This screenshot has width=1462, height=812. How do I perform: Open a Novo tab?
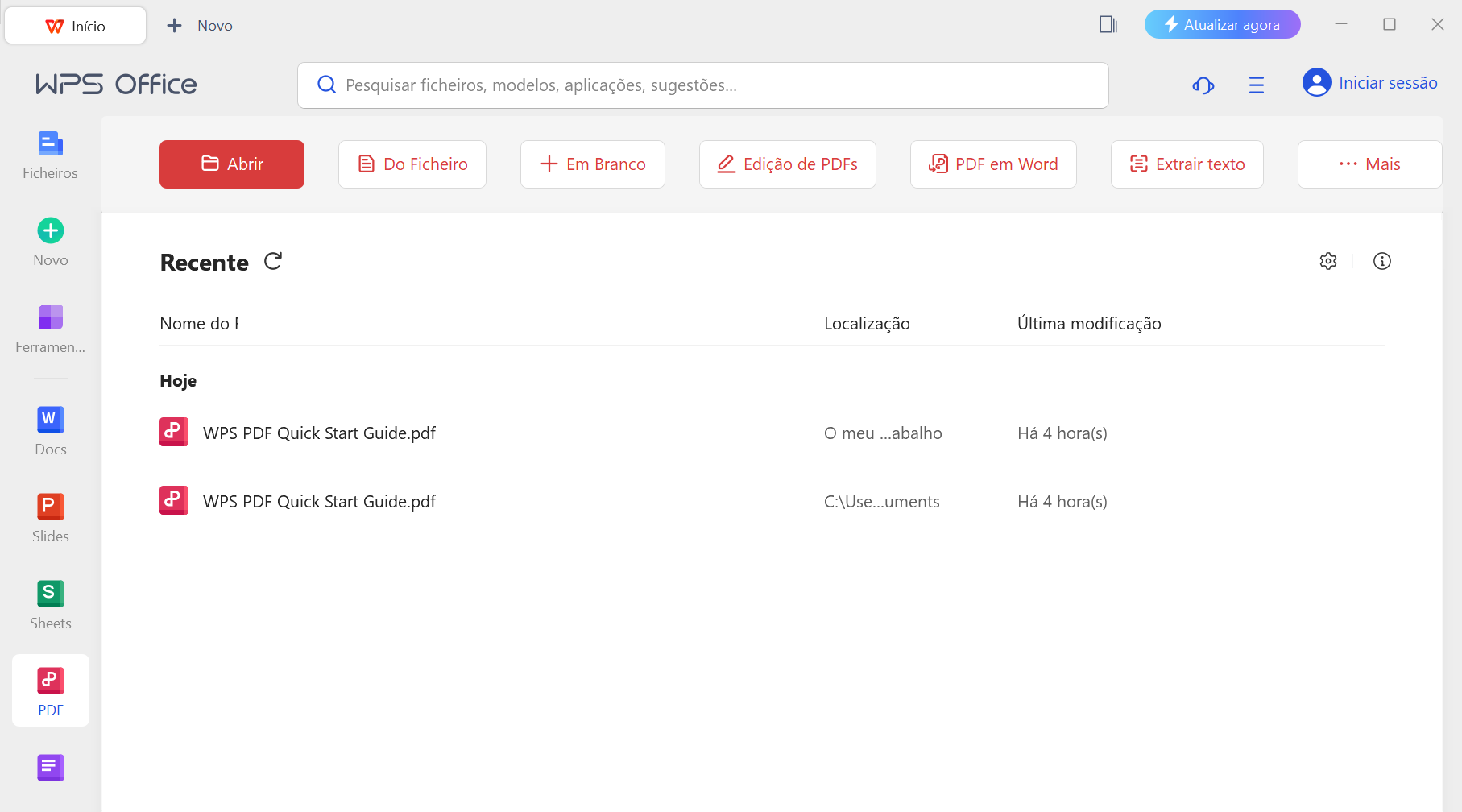[x=200, y=26]
